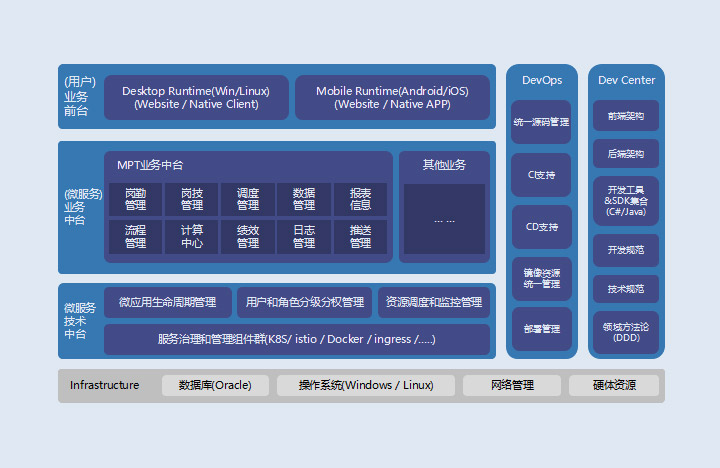Click the 日志管理 module tile
This screenshot has height=468, width=720.
click(304, 237)
